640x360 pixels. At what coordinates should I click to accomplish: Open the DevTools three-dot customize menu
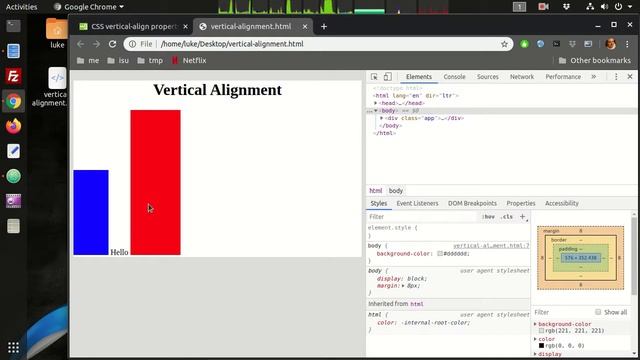pos(616,77)
